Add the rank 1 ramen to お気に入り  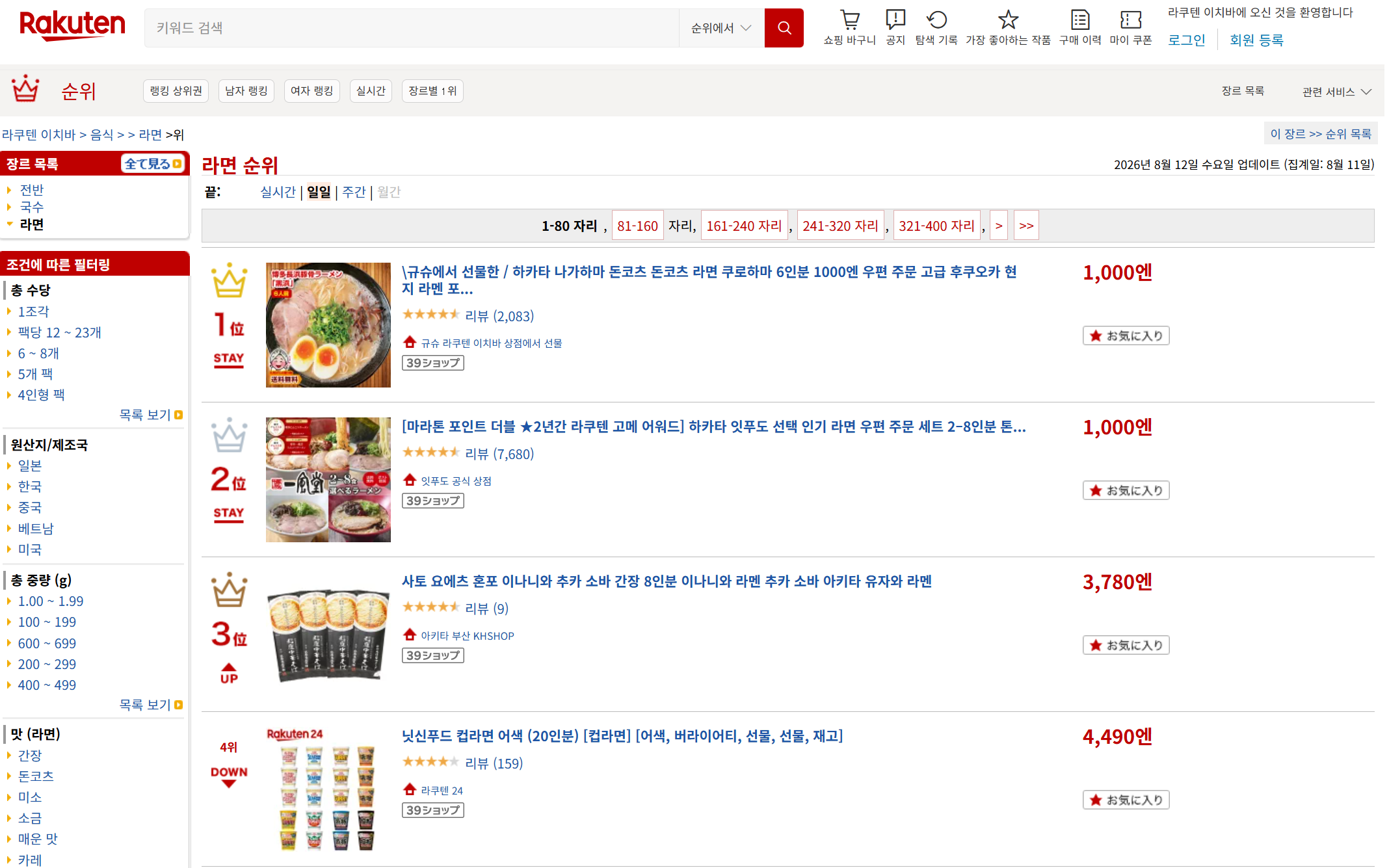click(1126, 335)
